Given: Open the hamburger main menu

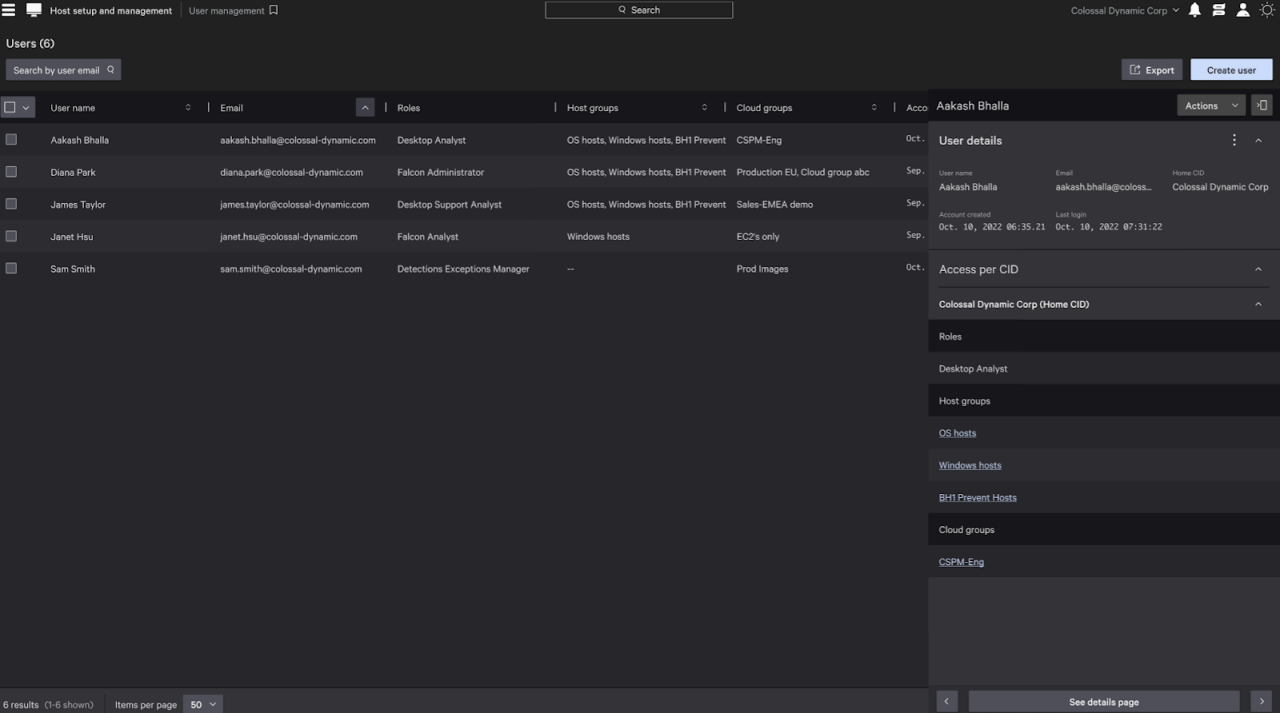Looking at the screenshot, I should (9, 10).
